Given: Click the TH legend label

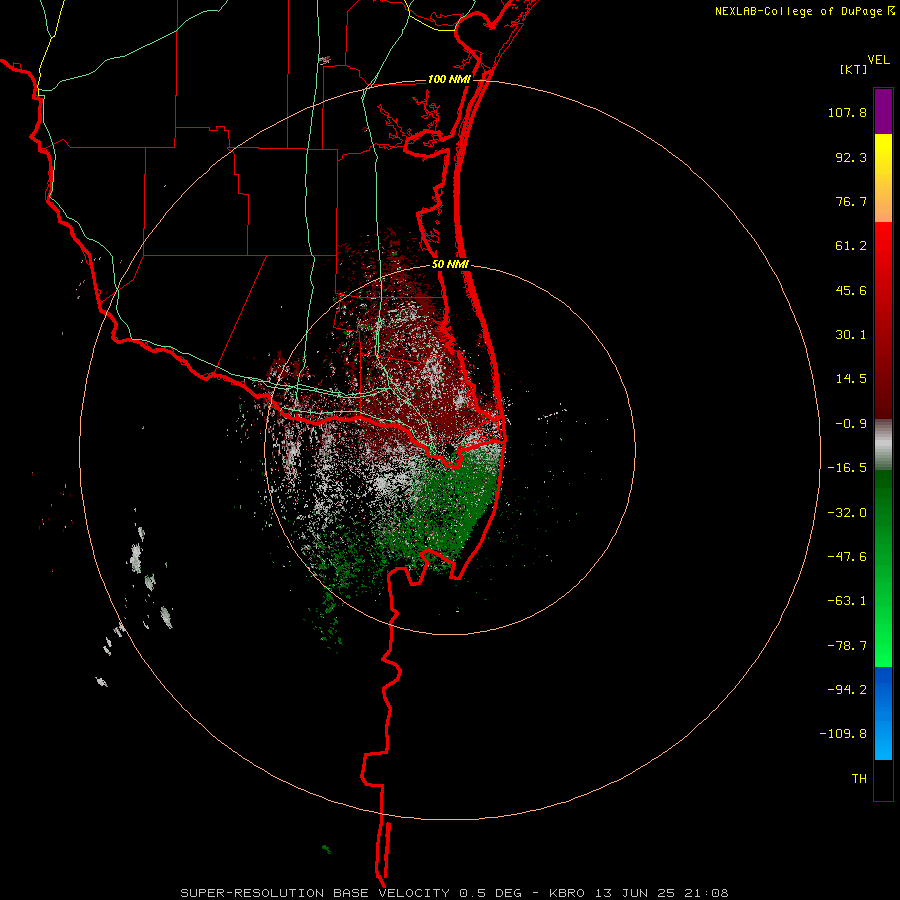Looking at the screenshot, I should tap(859, 778).
